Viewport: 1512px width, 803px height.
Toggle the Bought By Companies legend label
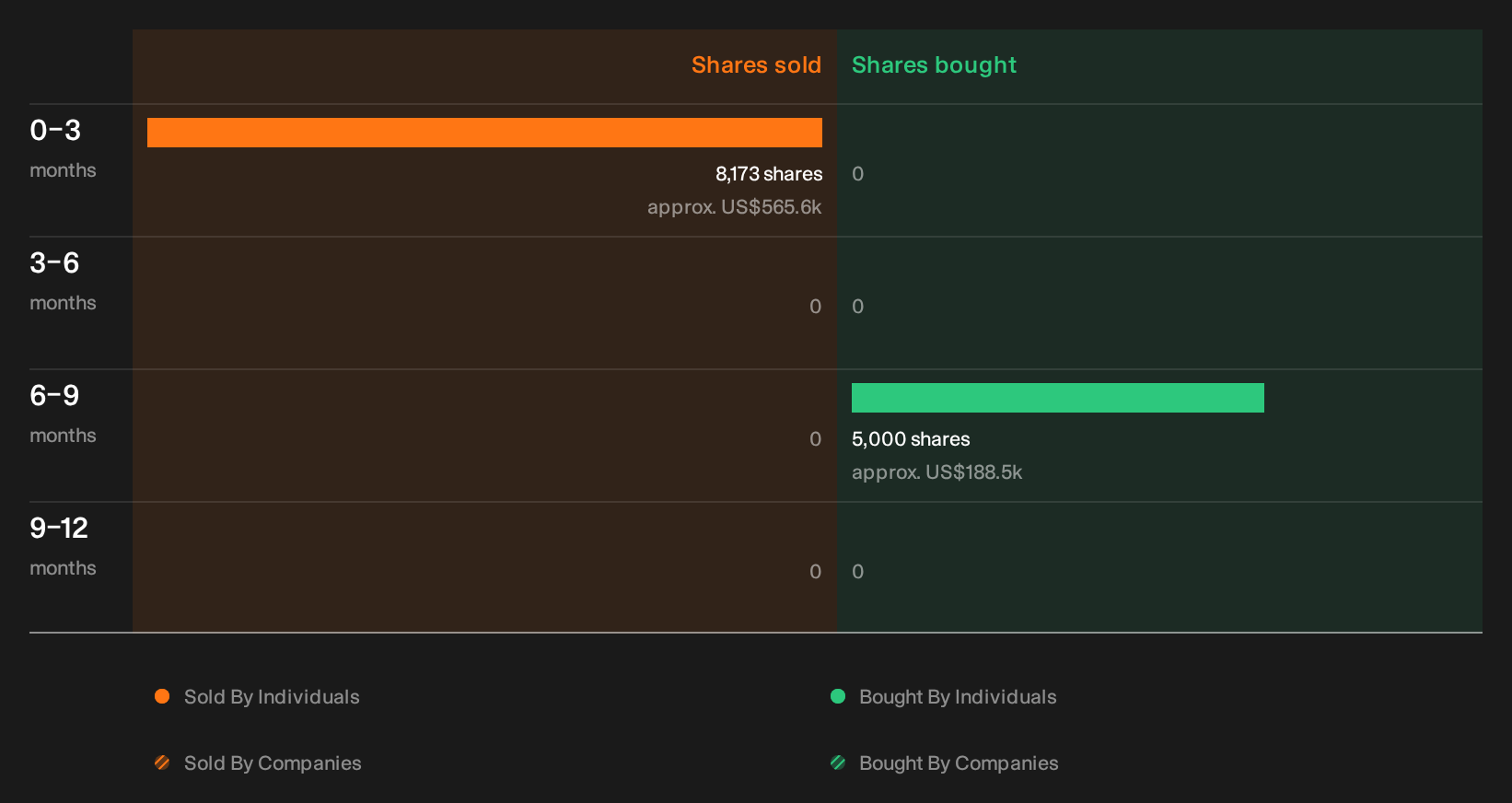click(x=959, y=763)
